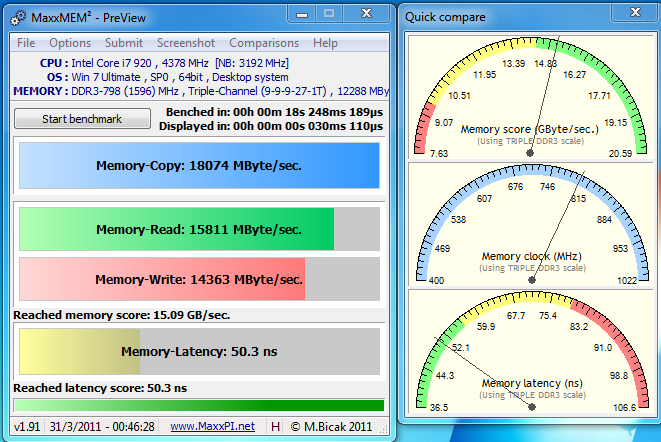Expand the Comparisons menu
Screen dimensions: 661x442
(x=264, y=43)
